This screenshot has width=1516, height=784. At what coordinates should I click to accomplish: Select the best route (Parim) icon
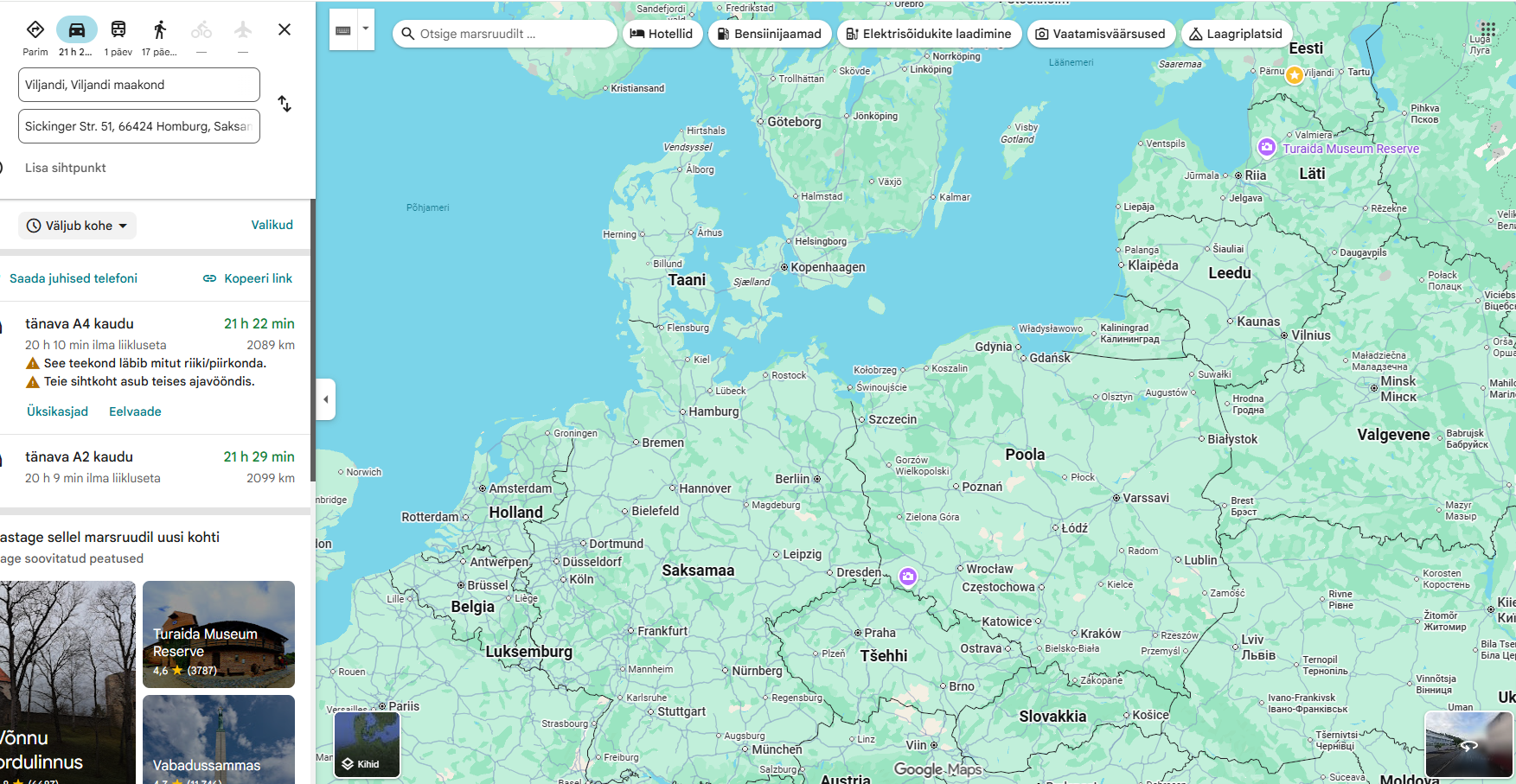pos(35,30)
